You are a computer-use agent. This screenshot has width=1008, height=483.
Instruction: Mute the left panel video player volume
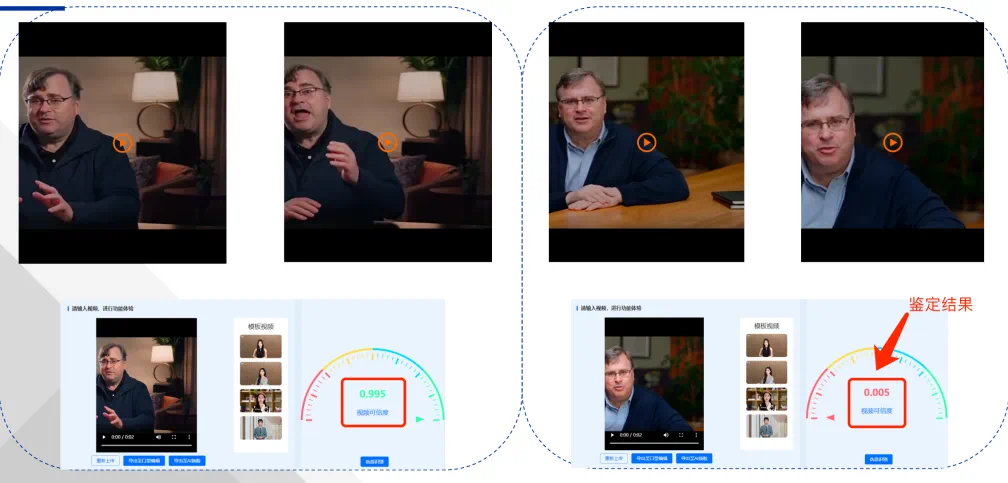click(158, 437)
